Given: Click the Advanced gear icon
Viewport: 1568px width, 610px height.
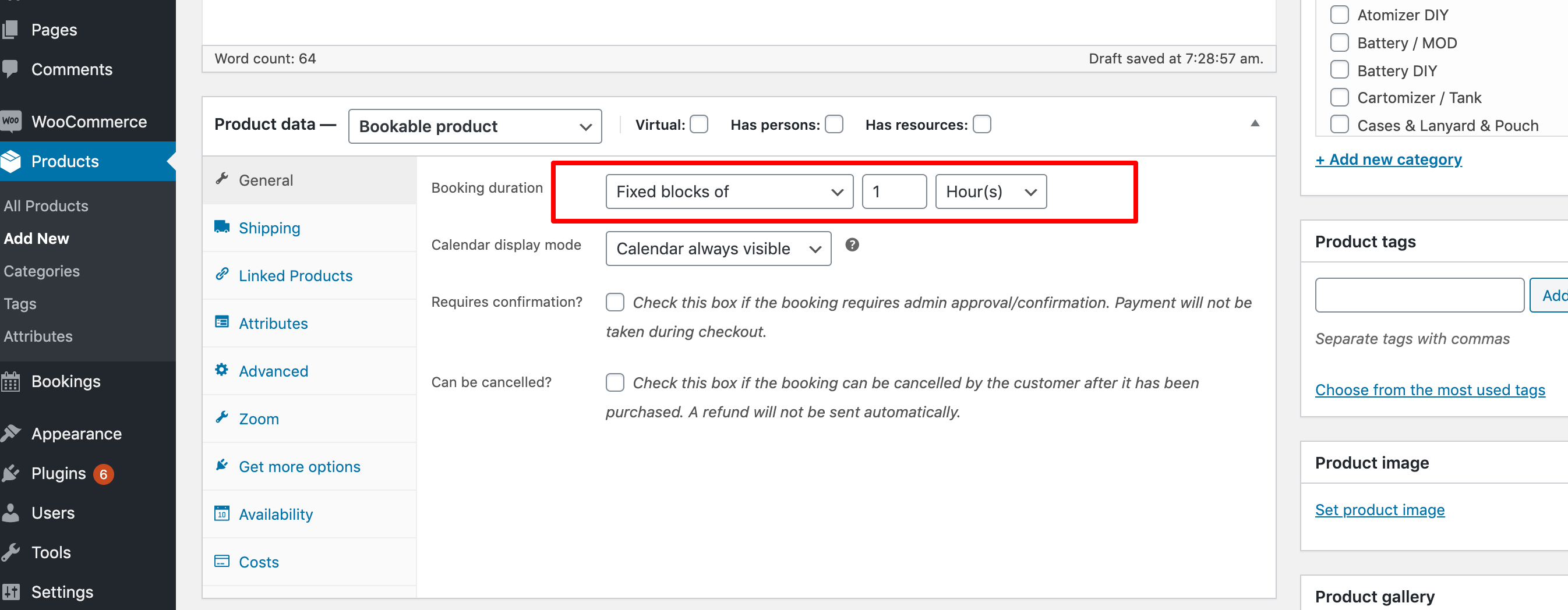Looking at the screenshot, I should 222,370.
